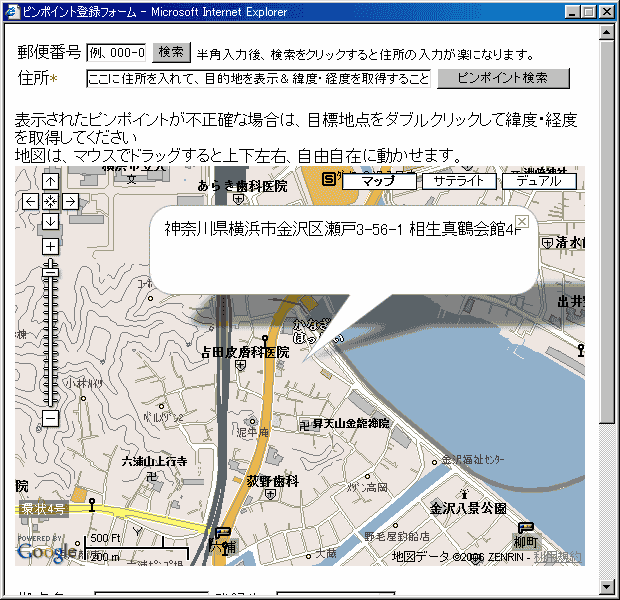The image size is (620, 600).
Task: Click the 検索 postal code search button
Action: 171,52
